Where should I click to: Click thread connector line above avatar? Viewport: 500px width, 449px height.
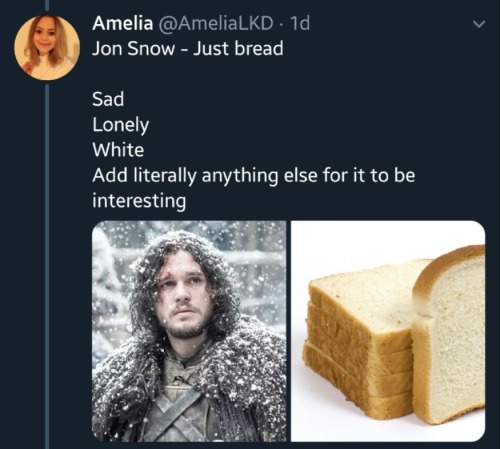point(47,5)
